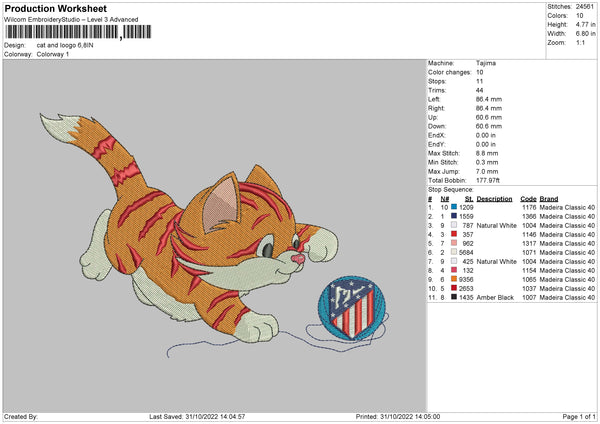
Task: Click the white swatch beside 787 stitches
Action: pos(454,225)
